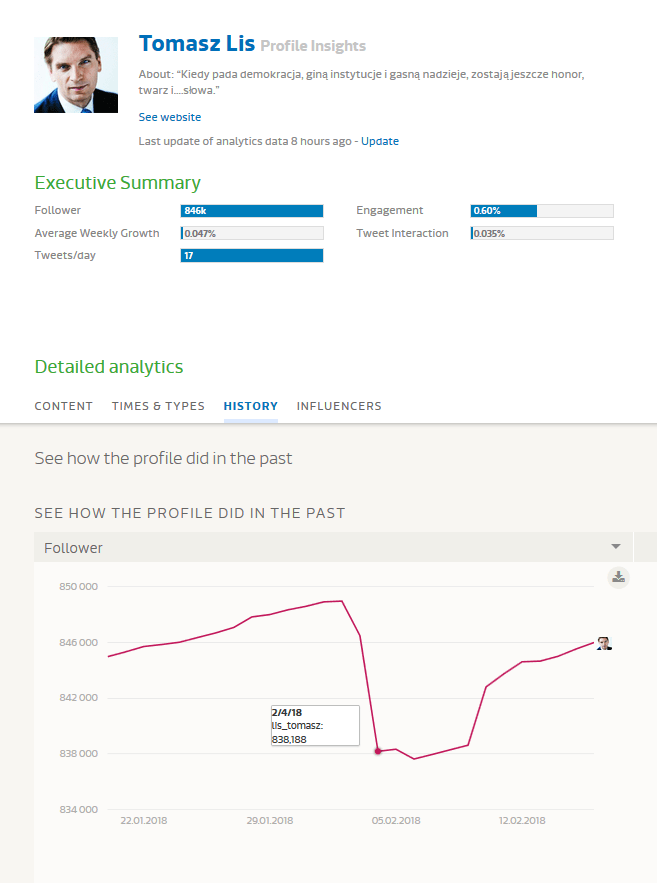Click Tomasz Lis profile photo

pyautogui.click(x=76, y=75)
